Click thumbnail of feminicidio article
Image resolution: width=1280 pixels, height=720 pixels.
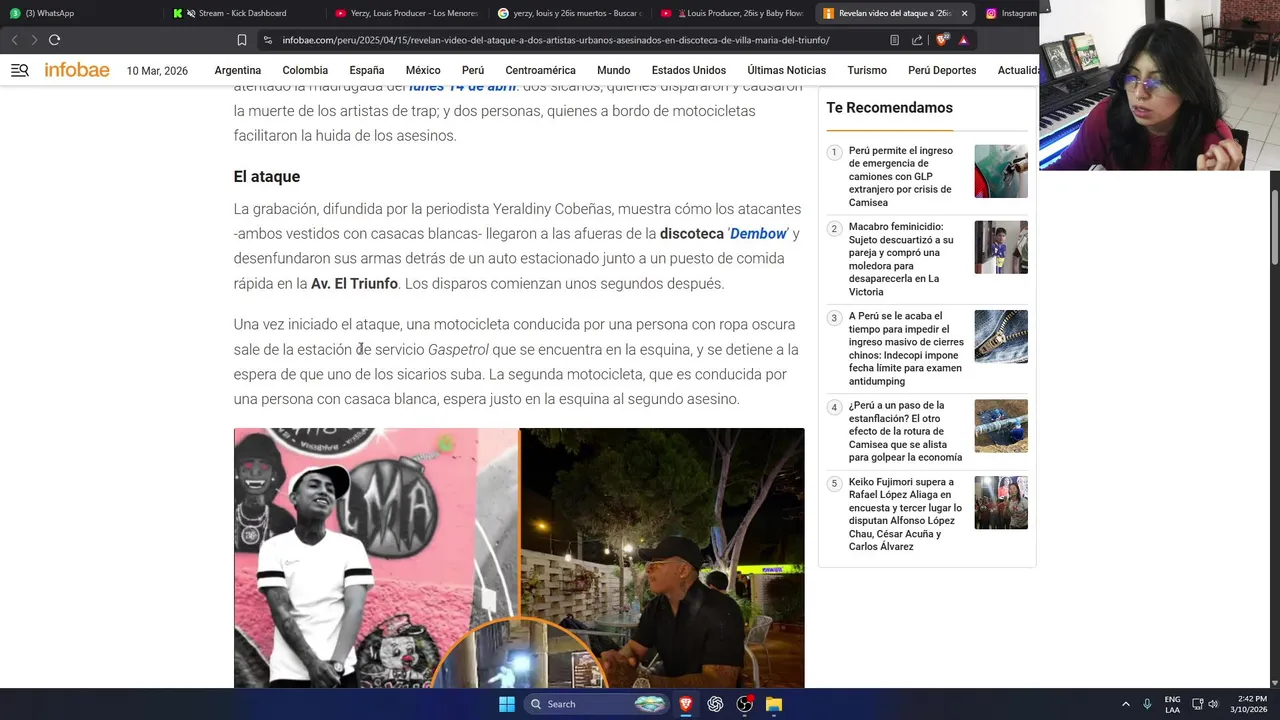click(1001, 247)
